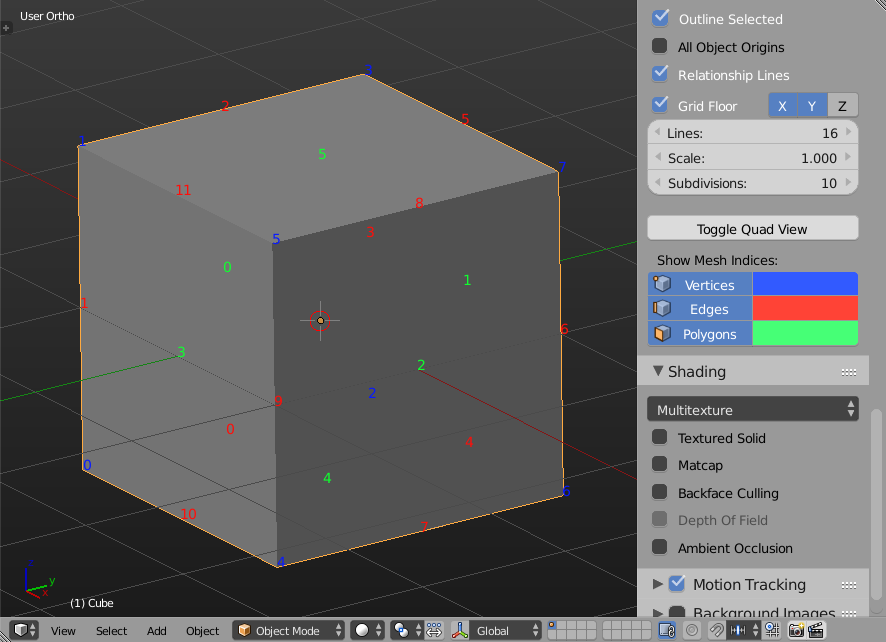
Task: Increase the Subdivisions value with right arrow
Action: 848,183
